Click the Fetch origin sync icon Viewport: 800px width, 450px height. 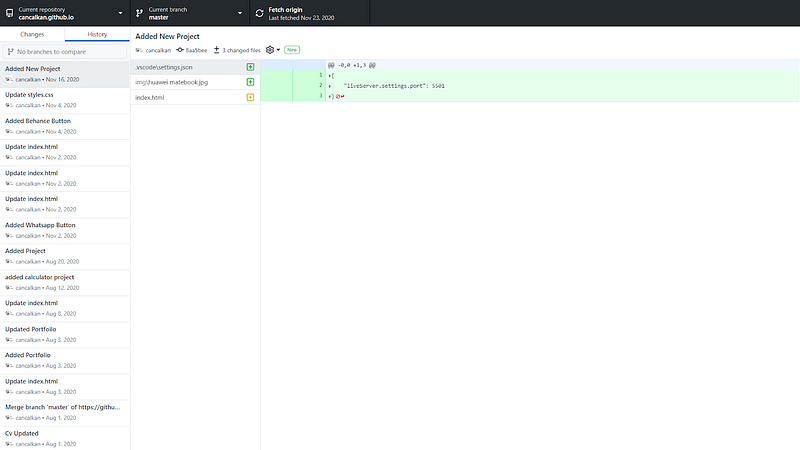[x=259, y=13]
